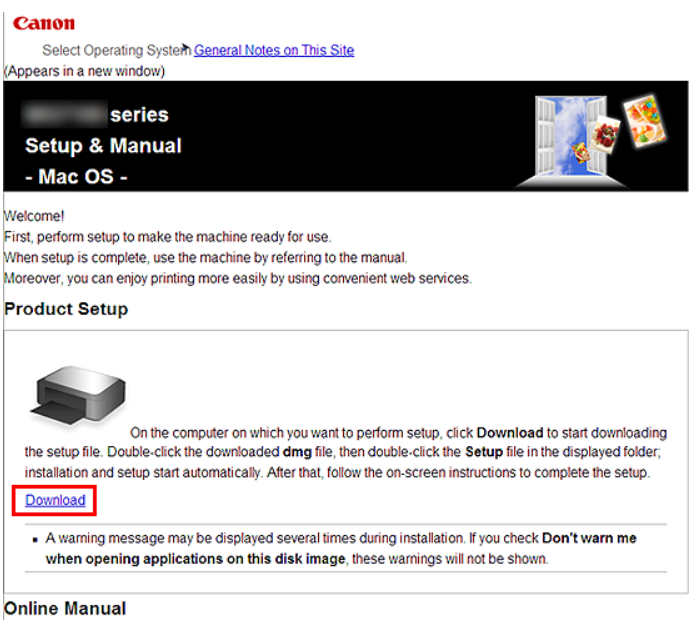Click the bold word dmg in instructions
This screenshot has height=637, width=692.
[x=297, y=452]
